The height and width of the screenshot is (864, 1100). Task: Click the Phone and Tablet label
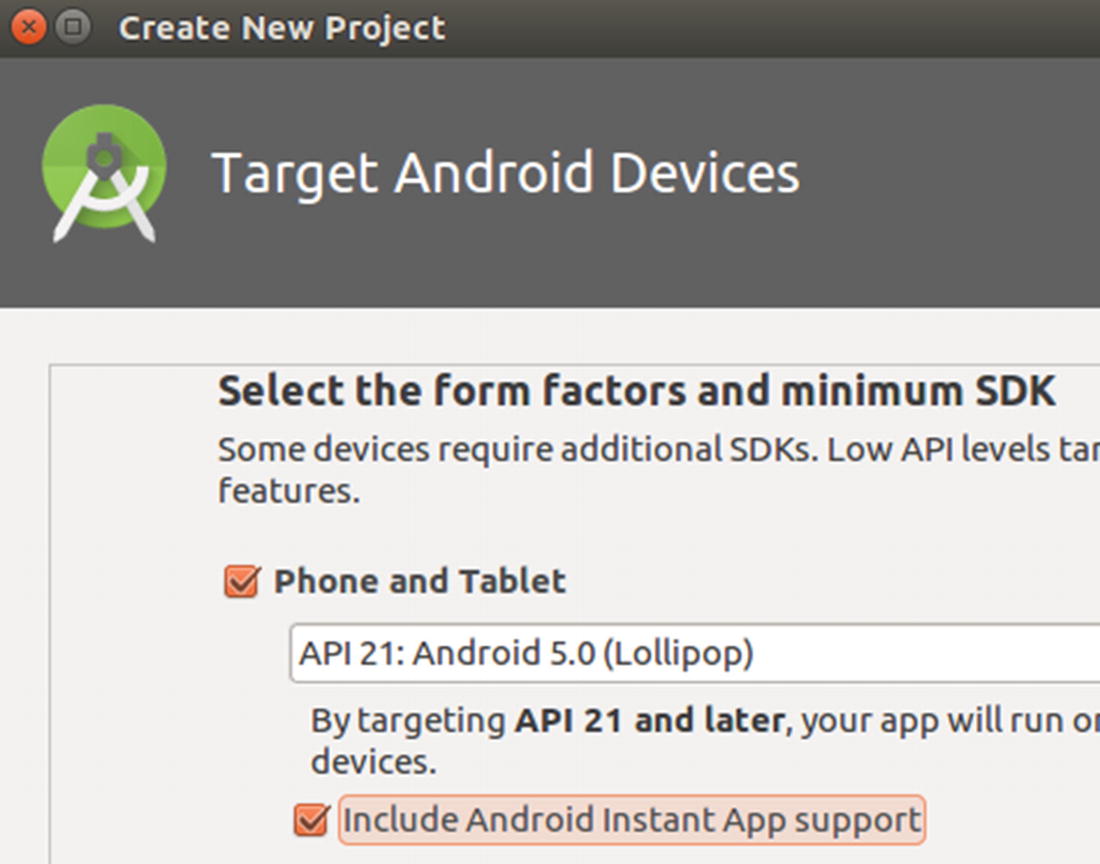pos(420,581)
